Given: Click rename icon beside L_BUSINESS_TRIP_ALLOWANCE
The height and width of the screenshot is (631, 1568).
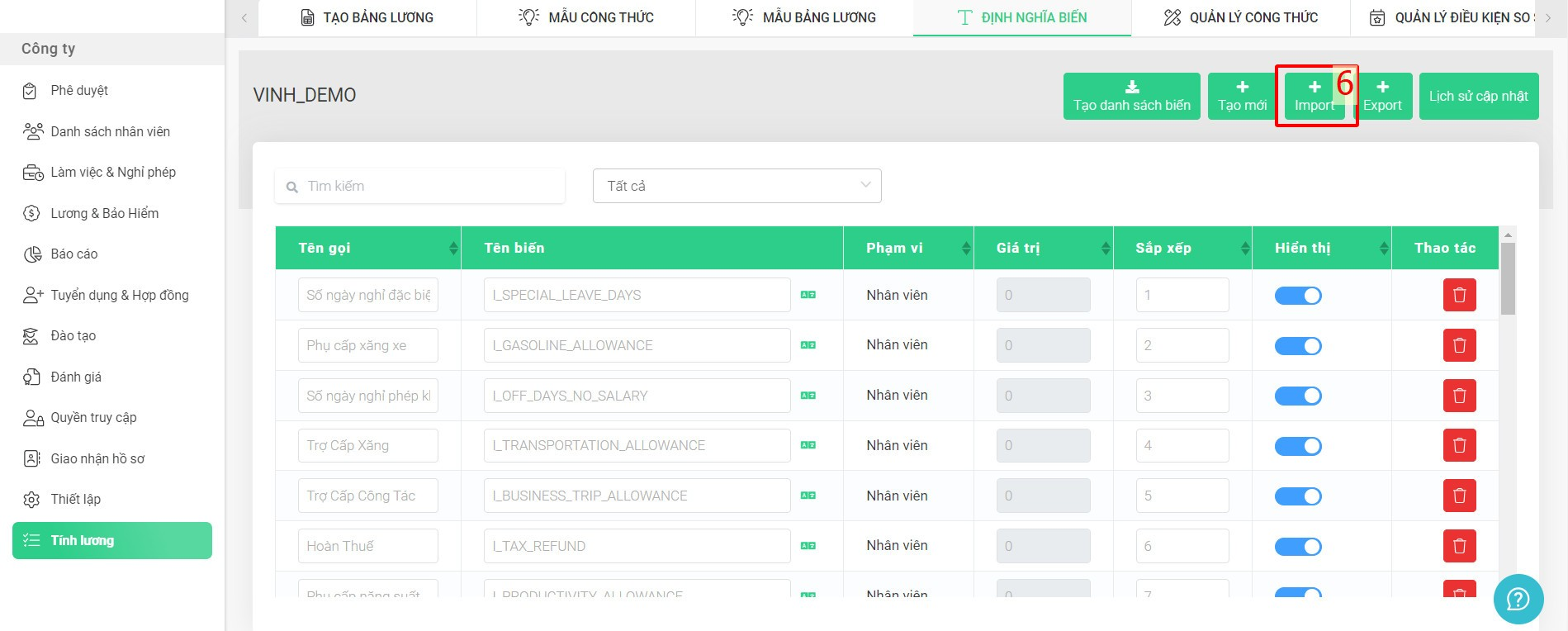Looking at the screenshot, I should point(808,496).
